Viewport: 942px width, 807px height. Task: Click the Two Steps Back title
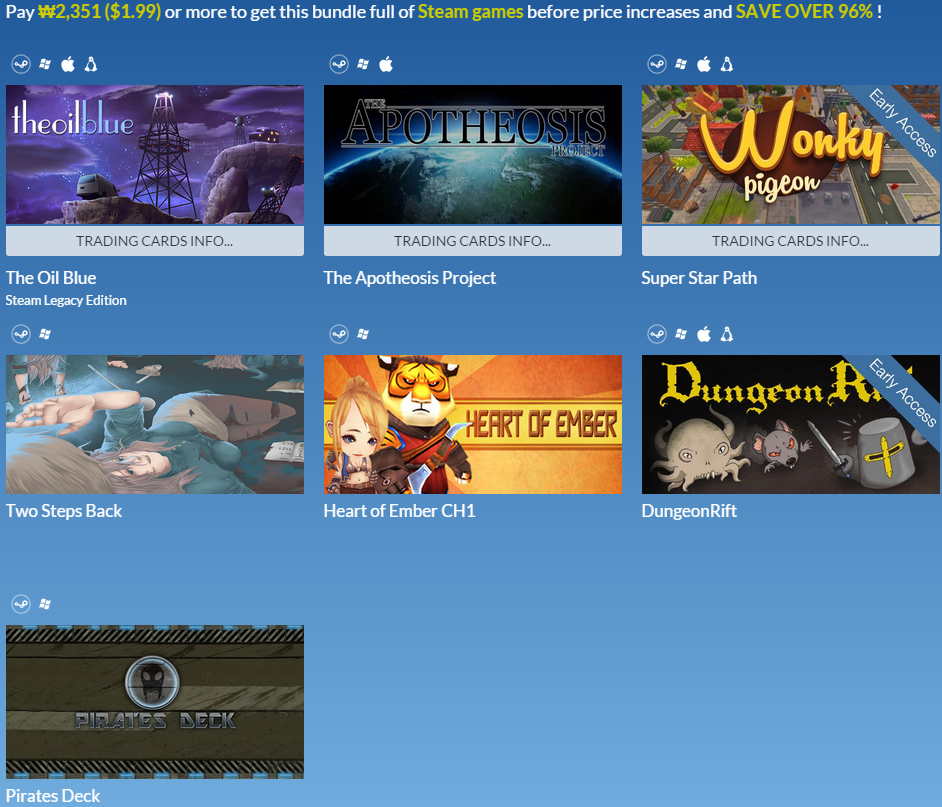pos(64,511)
